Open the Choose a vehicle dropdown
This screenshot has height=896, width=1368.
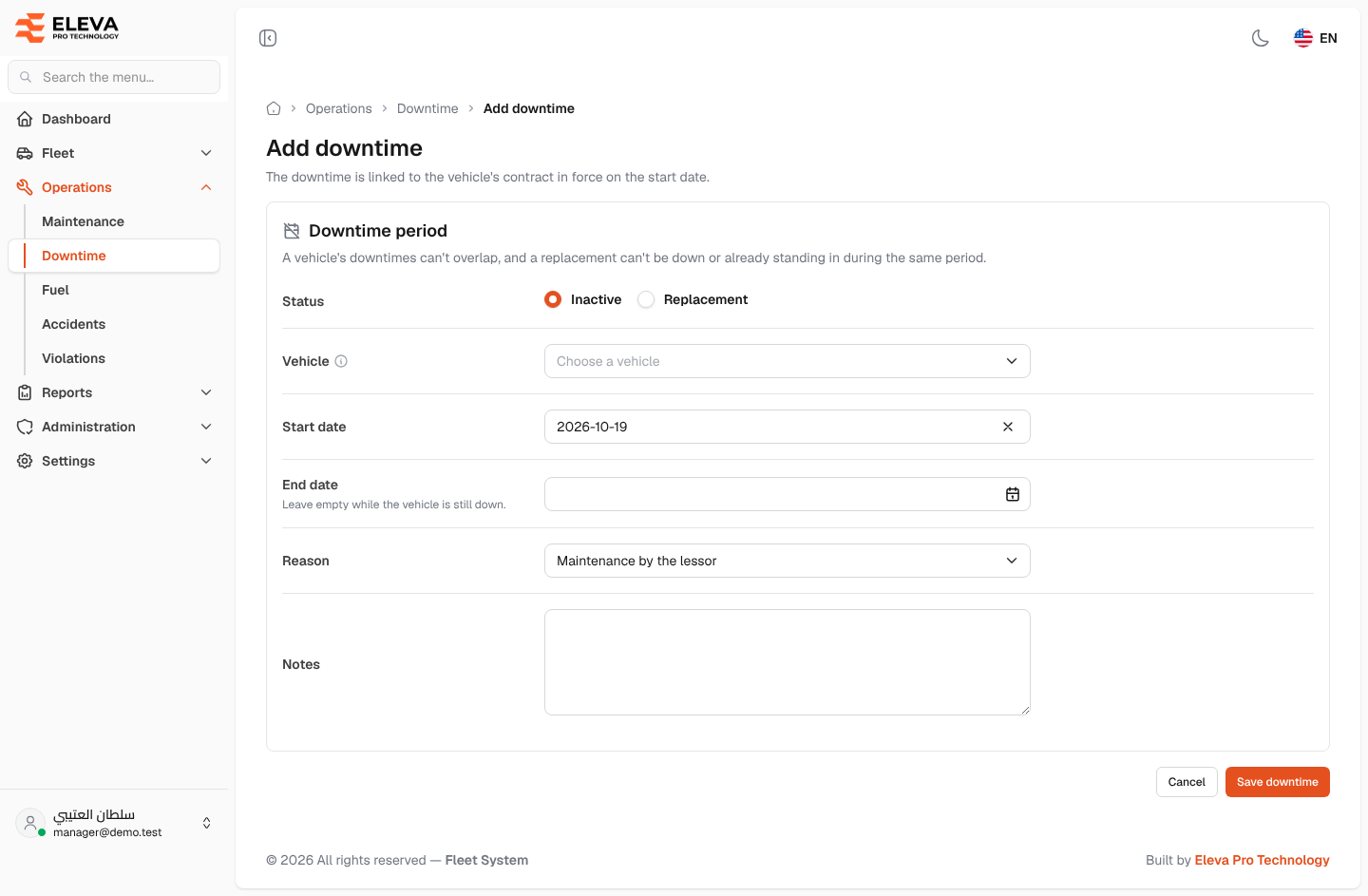(788, 361)
